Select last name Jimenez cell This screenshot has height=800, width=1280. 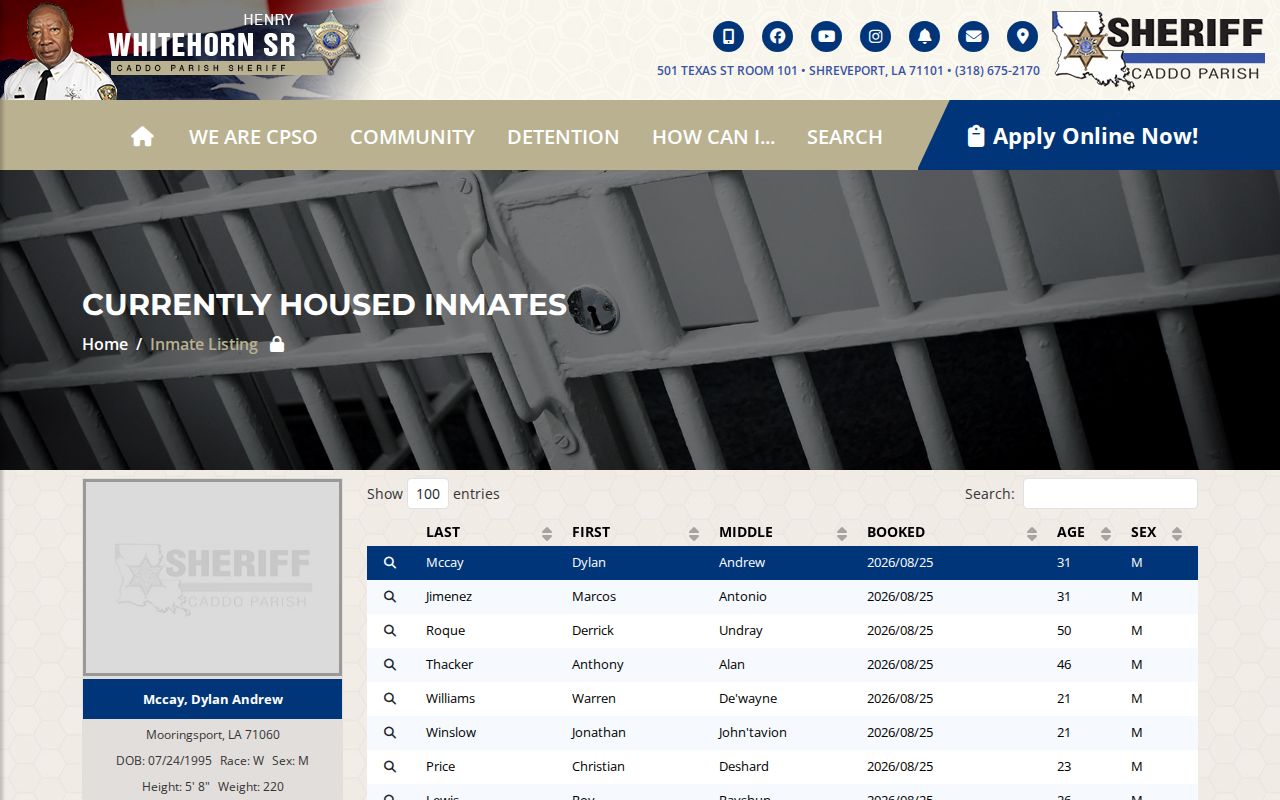449,597
